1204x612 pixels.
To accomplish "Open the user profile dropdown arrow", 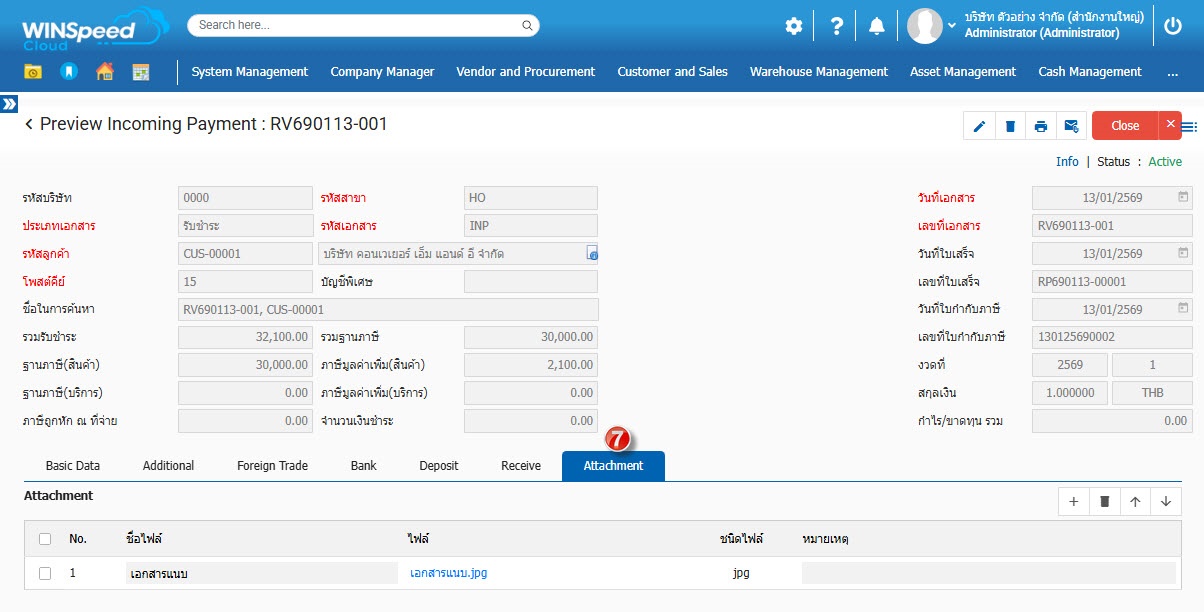I will (x=952, y=25).
